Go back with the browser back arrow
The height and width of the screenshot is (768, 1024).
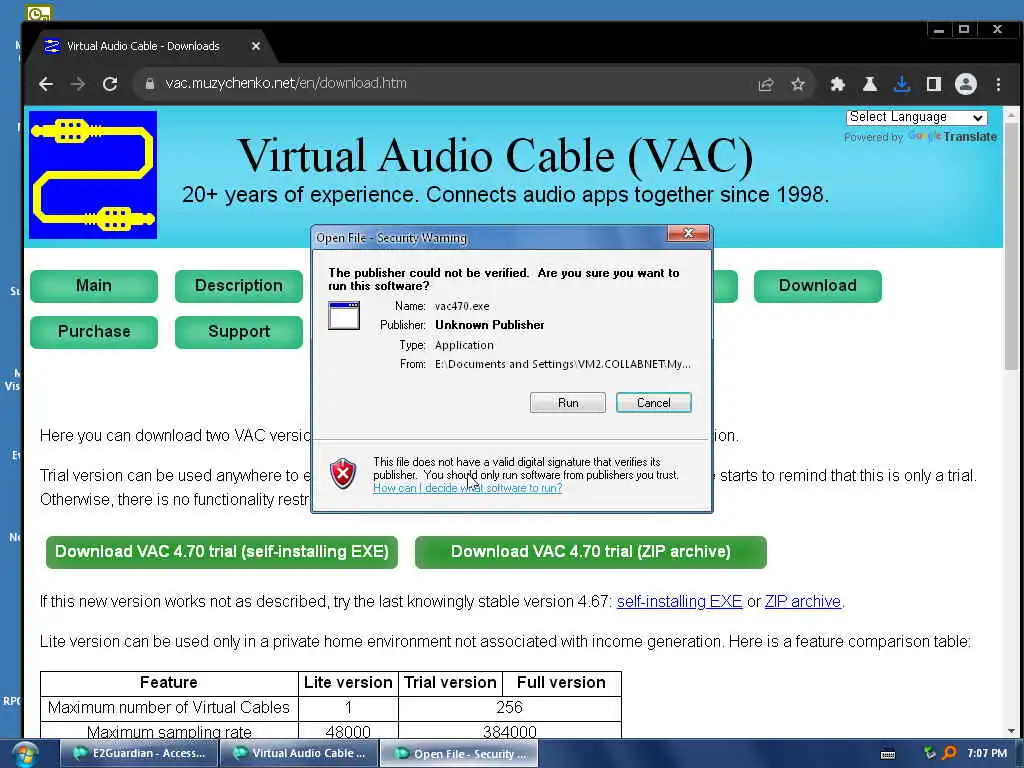46,84
